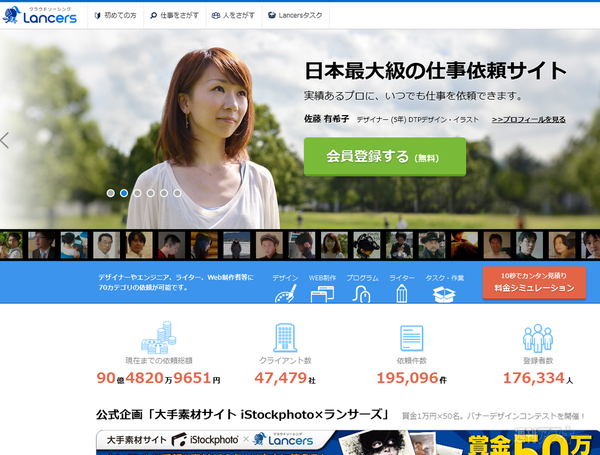Click the name 佐藤 有希子

tap(326, 119)
